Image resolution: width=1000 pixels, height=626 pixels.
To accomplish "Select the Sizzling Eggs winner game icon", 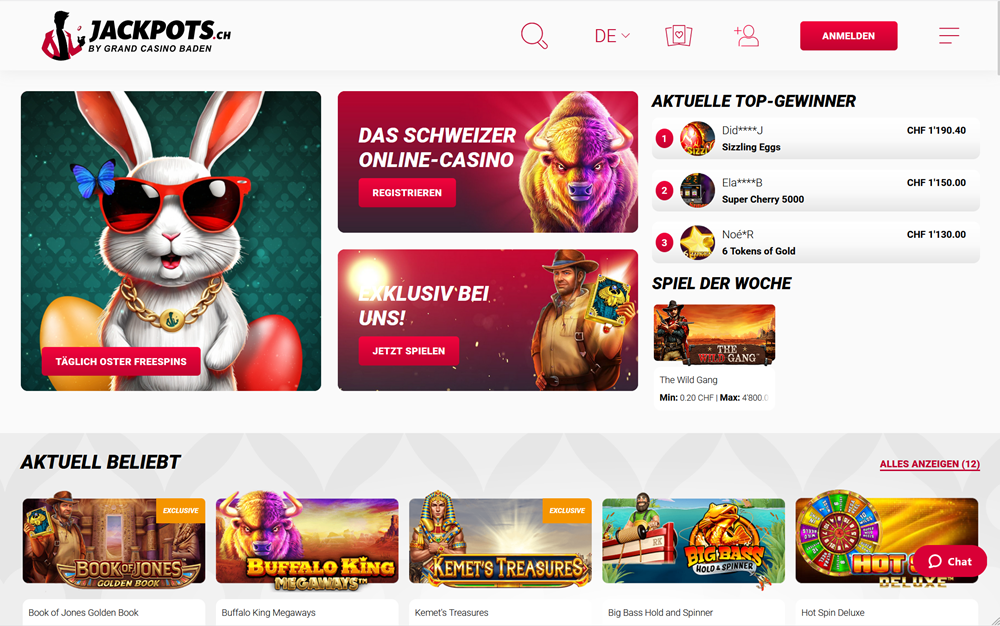I will tap(697, 138).
